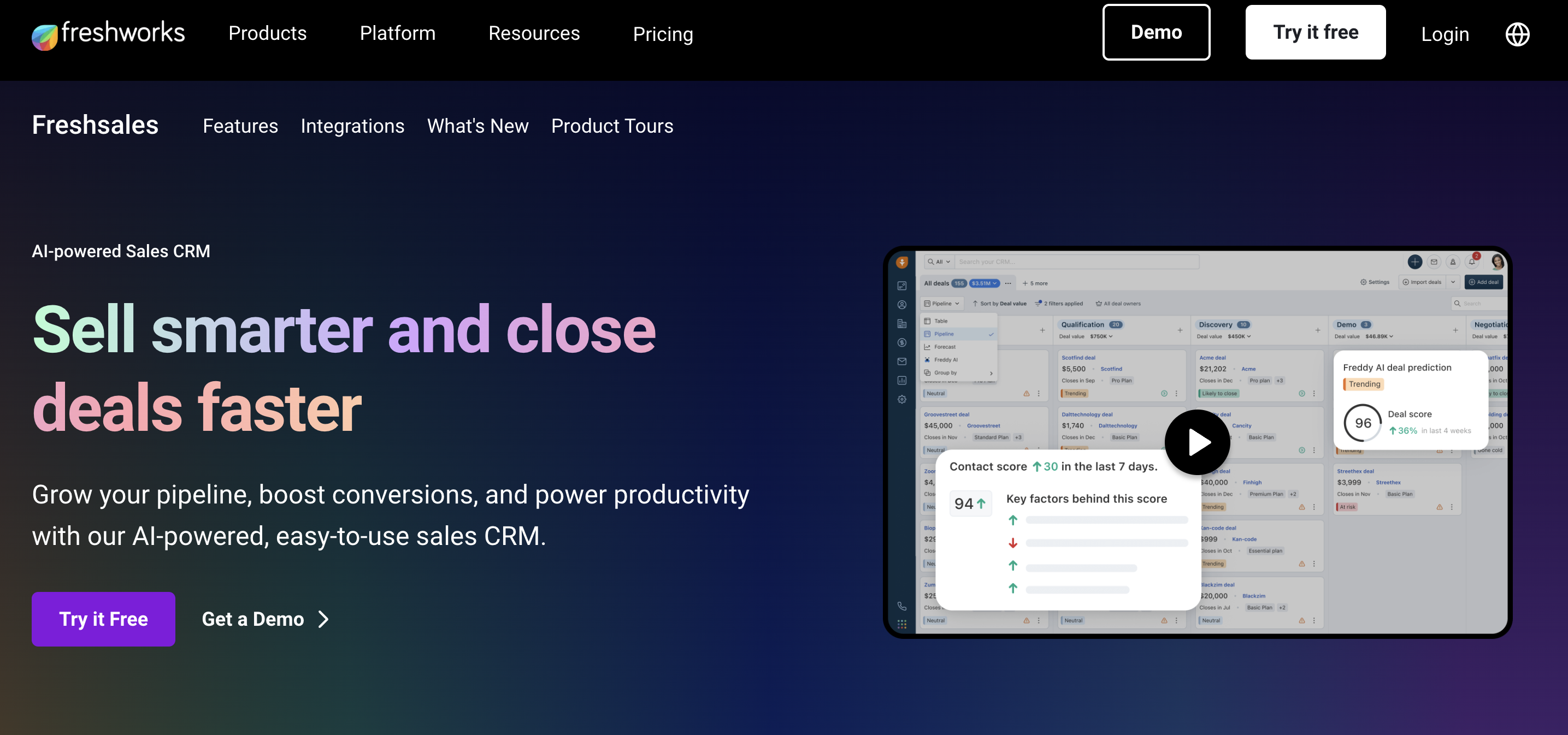Open the Products menu
Image resolution: width=1568 pixels, height=735 pixels.
tap(267, 33)
